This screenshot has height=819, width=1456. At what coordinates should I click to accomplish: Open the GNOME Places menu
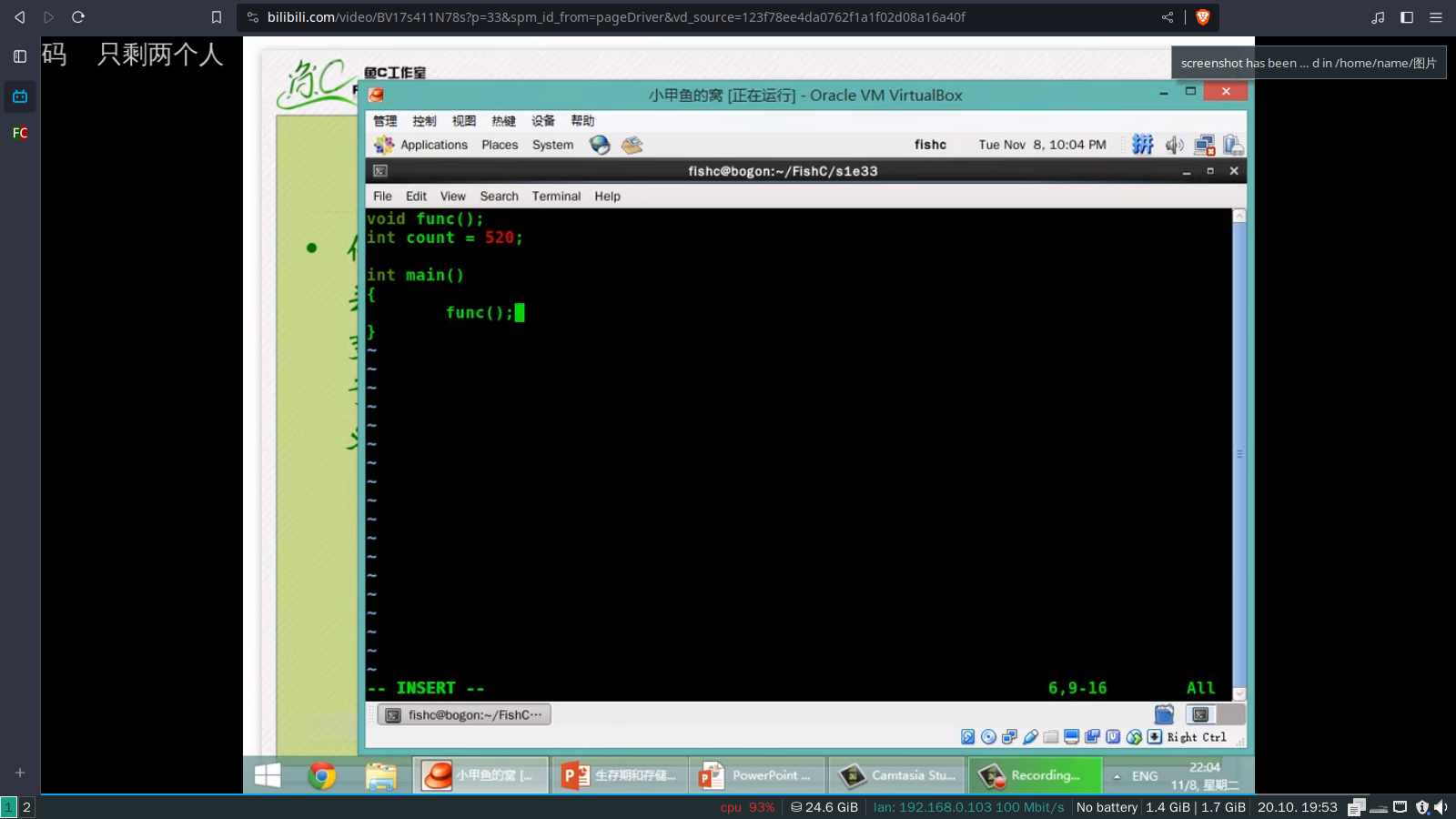[x=500, y=145]
